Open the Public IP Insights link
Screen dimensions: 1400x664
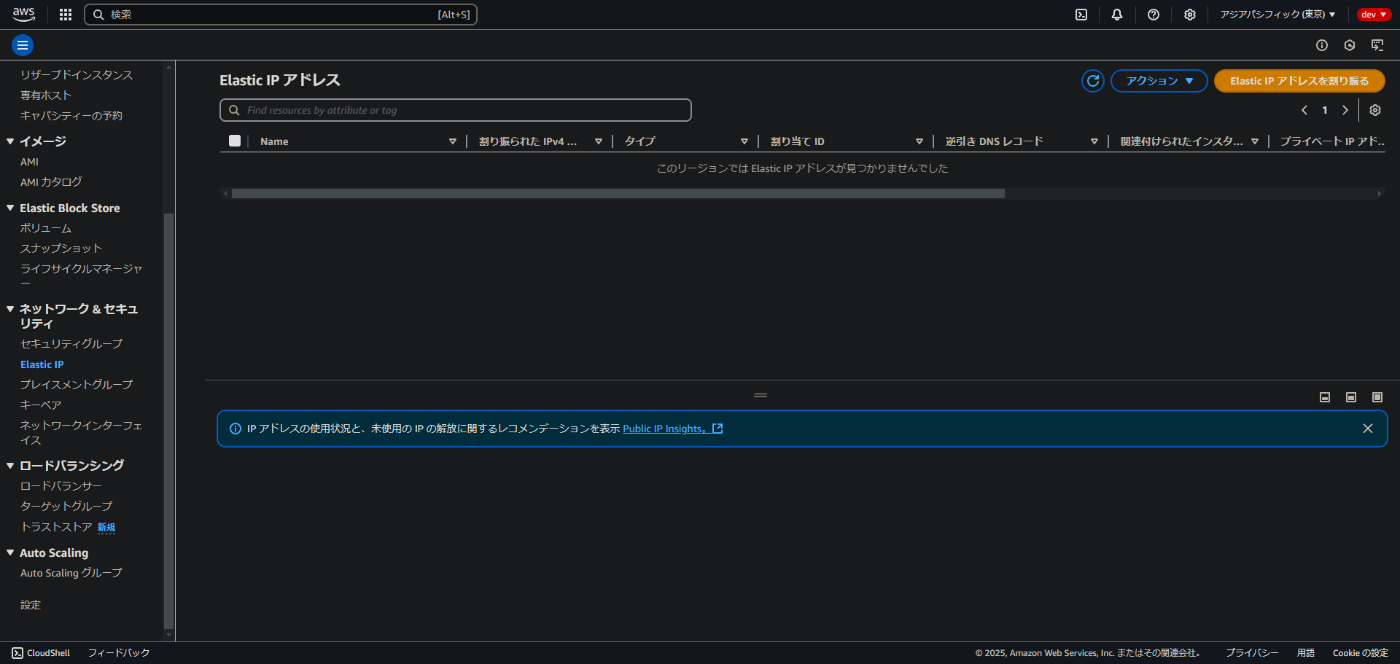(x=672, y=428)
